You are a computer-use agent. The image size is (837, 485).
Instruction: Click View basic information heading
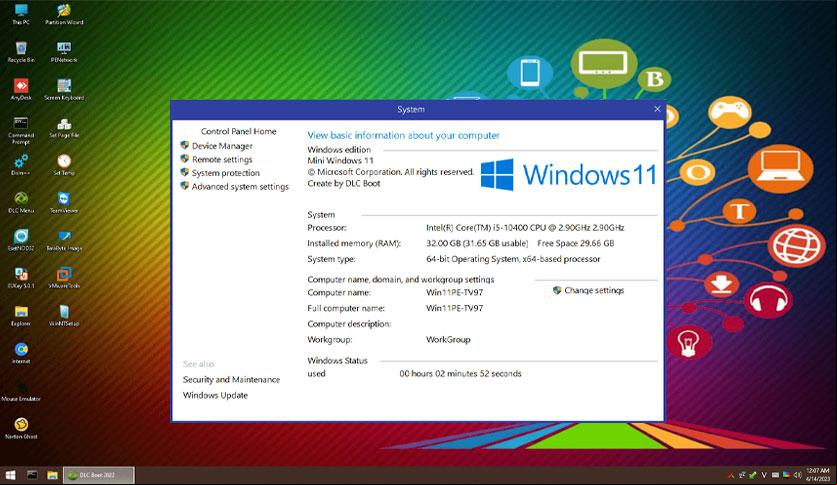pos(403,136)
